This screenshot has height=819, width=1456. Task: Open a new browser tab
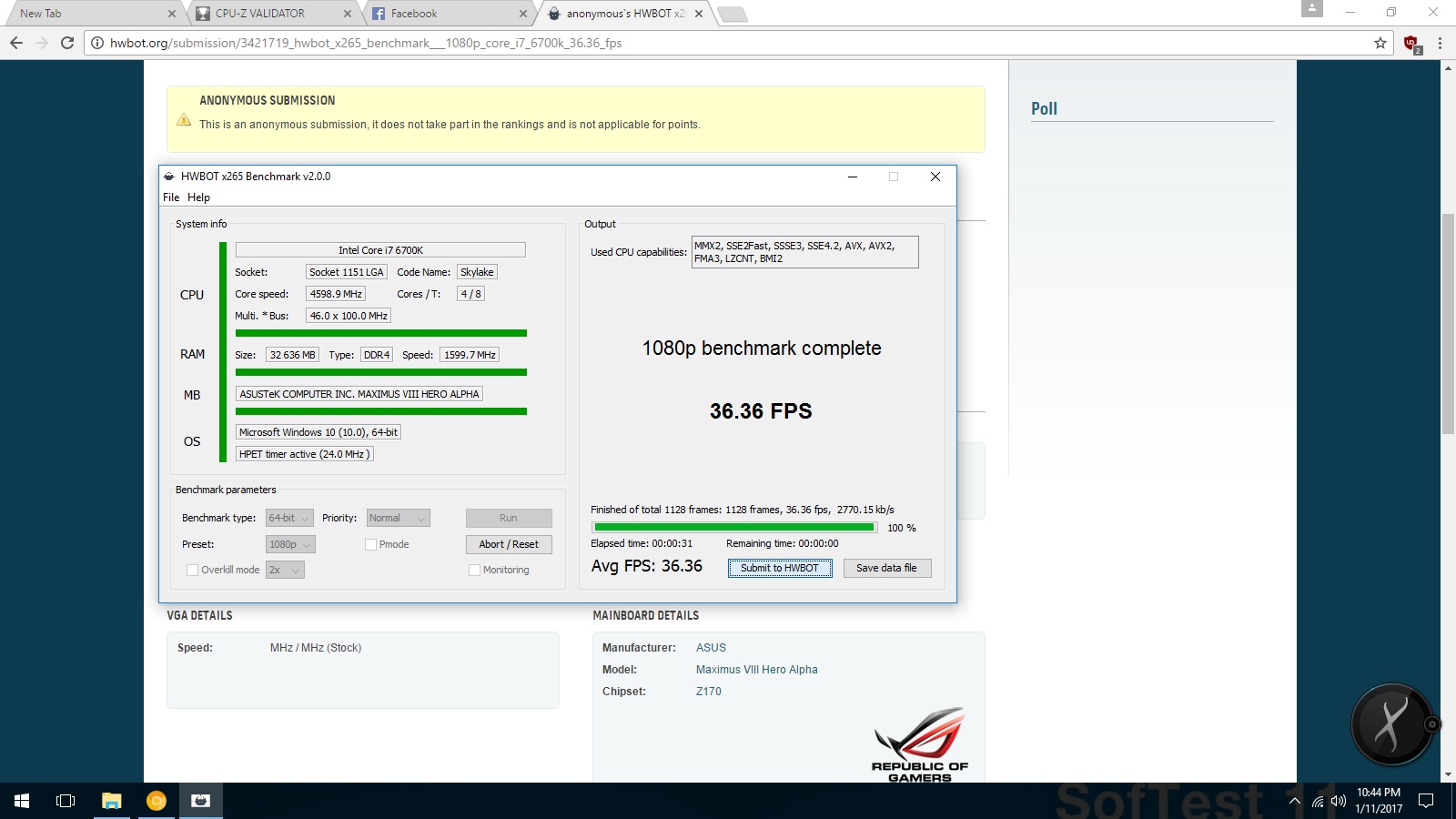click(x=732, y=14)
